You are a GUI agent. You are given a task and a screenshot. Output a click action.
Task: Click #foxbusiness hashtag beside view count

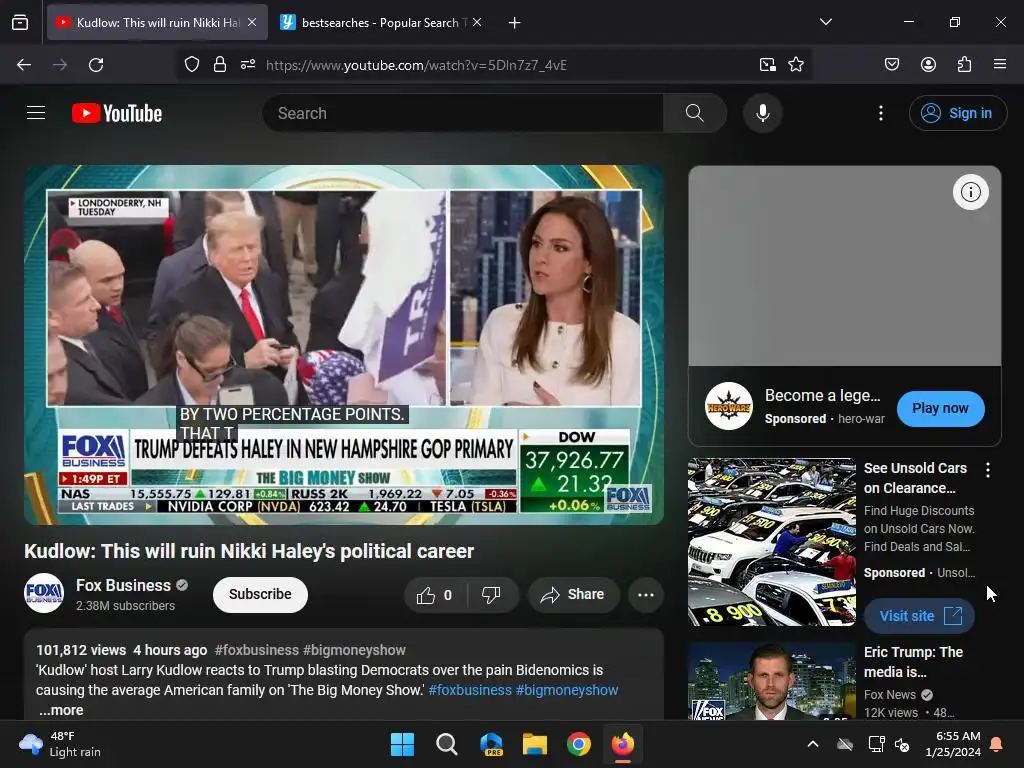[257, 650]
